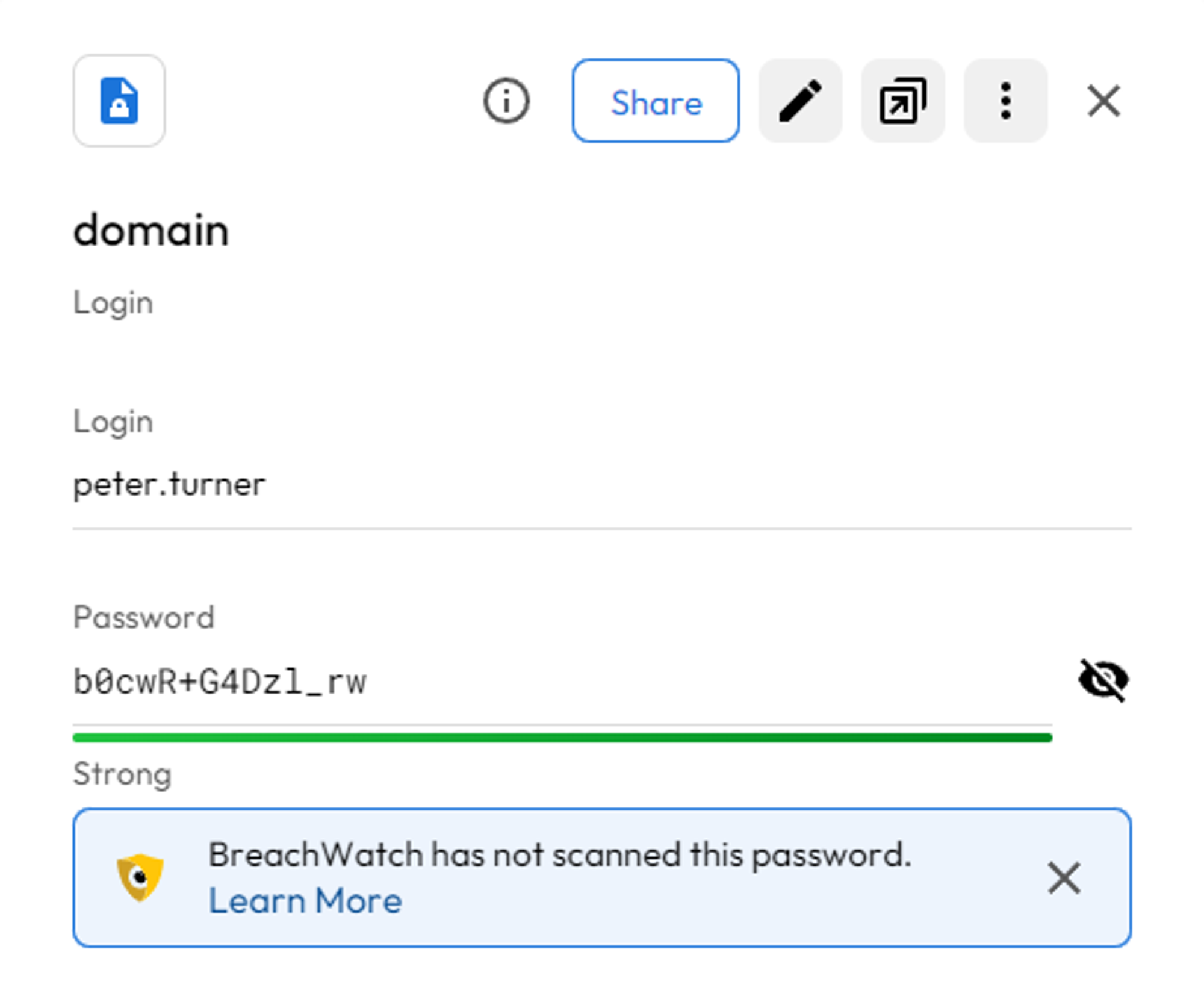The width and height of the screenshot is (1204, 1008).
Task: Click the revealed password text
Action: [220, 682]
